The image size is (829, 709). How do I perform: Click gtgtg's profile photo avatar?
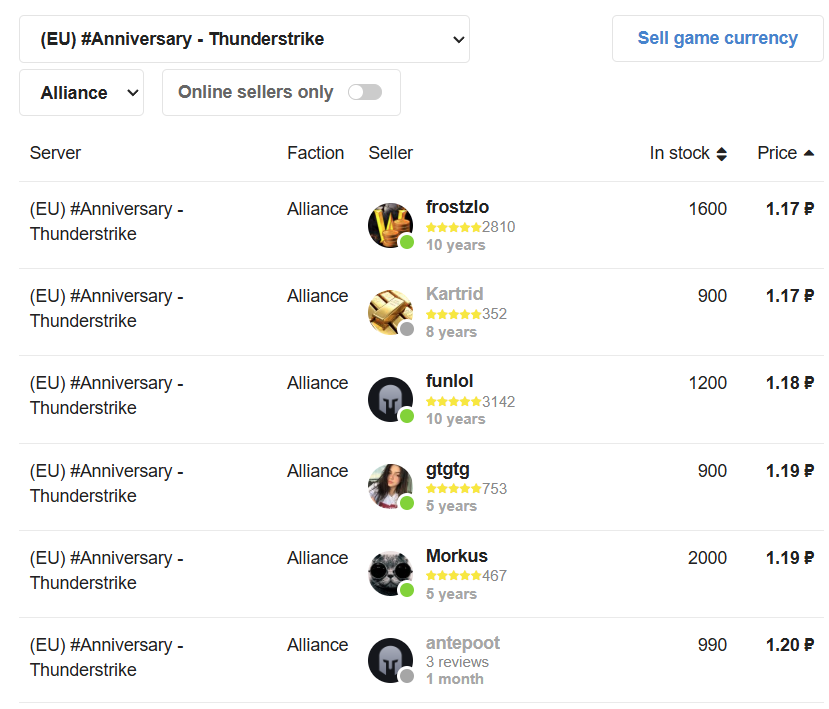point(390,486)
